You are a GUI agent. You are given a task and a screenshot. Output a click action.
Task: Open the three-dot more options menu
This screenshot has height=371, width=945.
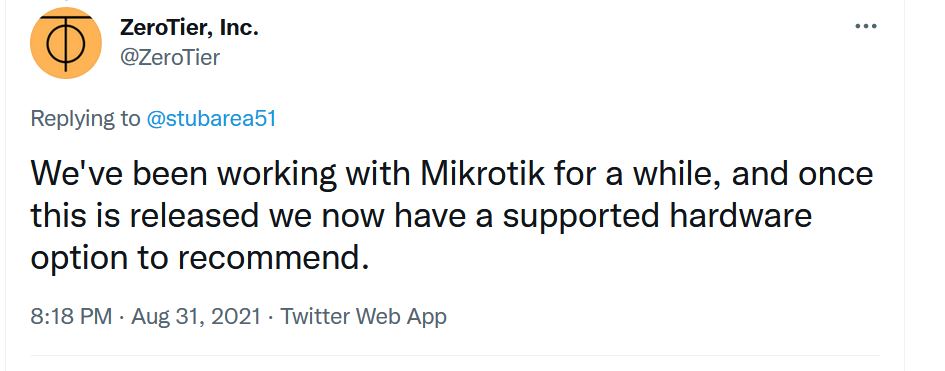(866, 26)
